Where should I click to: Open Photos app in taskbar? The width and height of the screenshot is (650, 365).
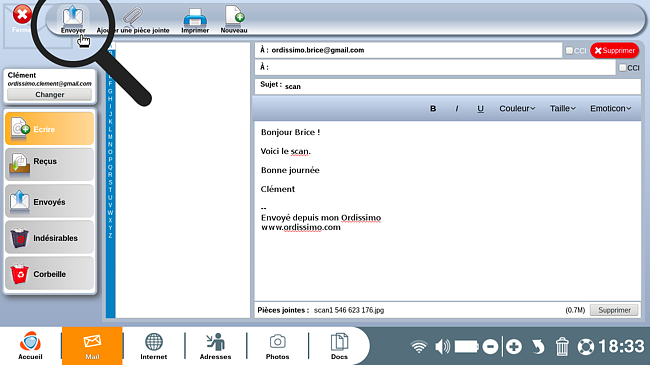tap(277, 346)
